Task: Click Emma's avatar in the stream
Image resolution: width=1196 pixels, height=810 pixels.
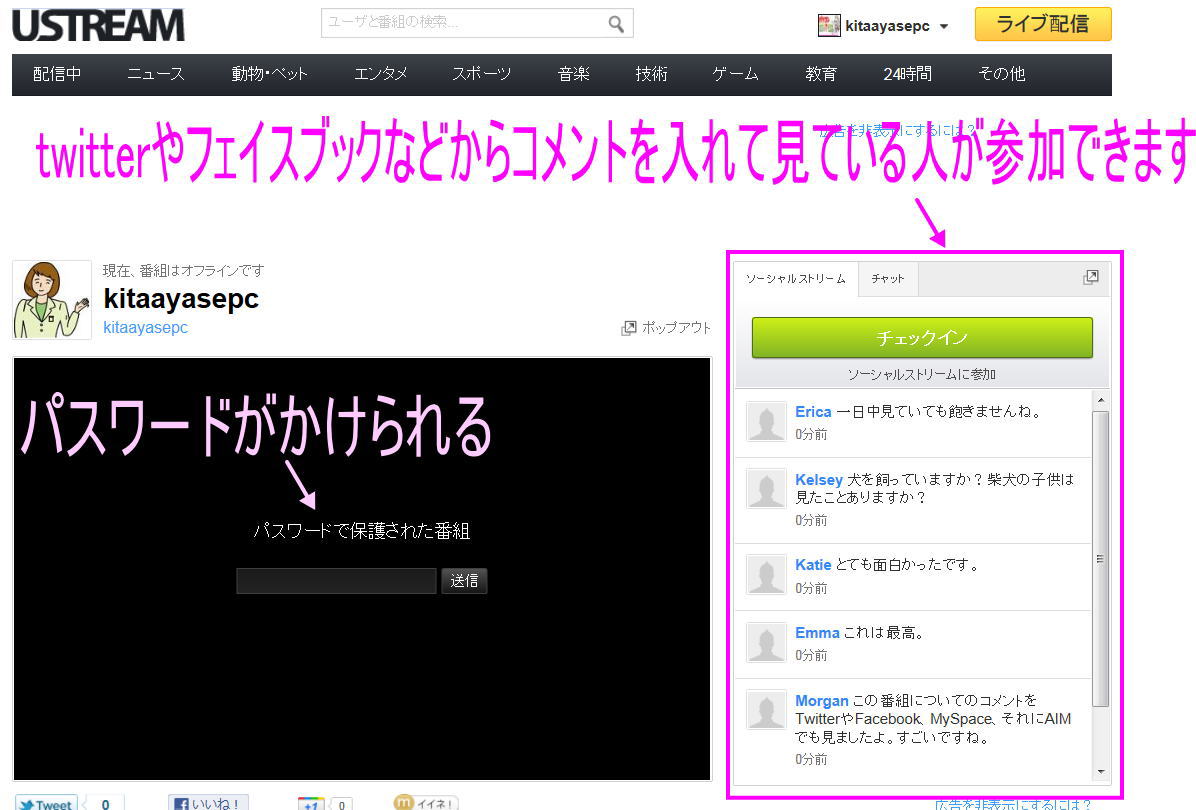Action: point(766,642)
